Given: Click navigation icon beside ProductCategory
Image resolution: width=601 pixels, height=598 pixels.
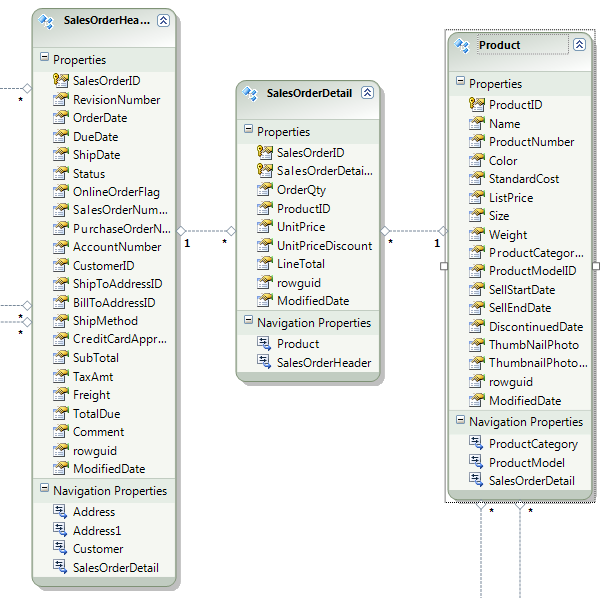Looking at the screenshot, I should coord(476,443).
